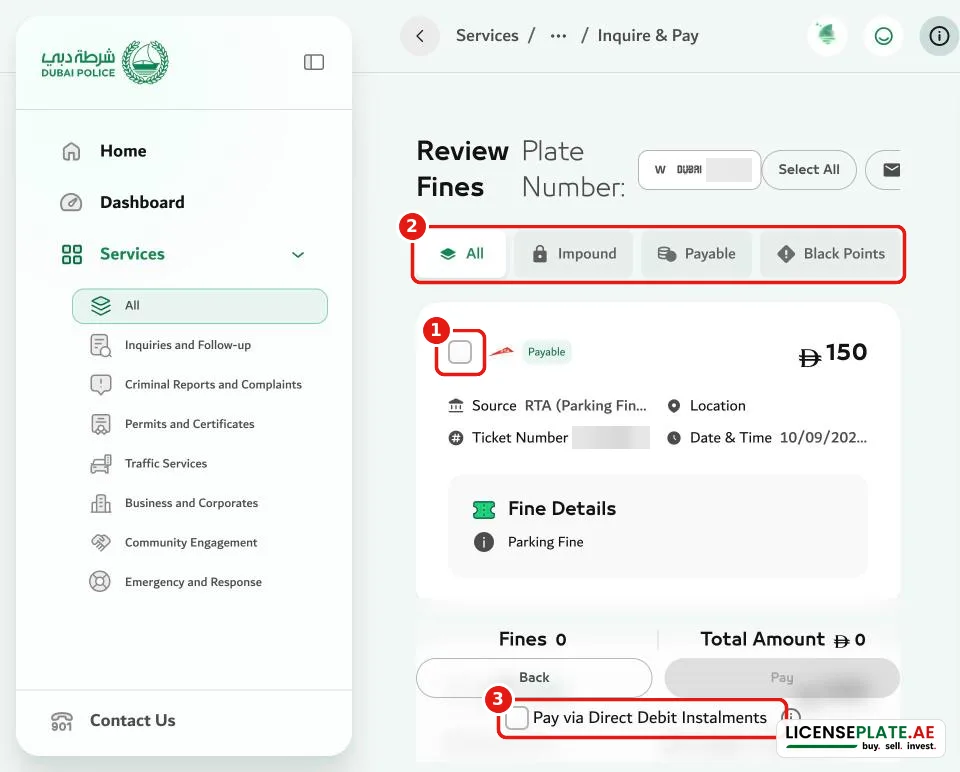960x772 pixels.
Task: Open the info icon in header
Action: (x=939, y=36)
